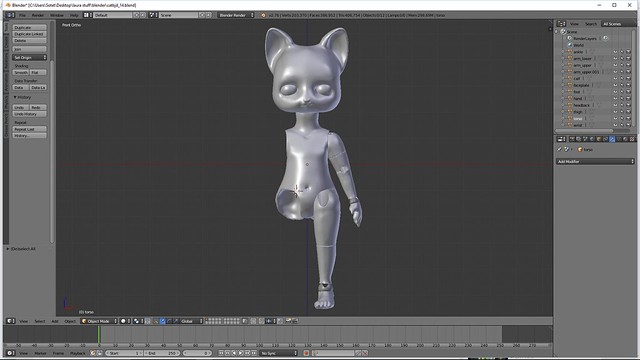Click the OpenGL render animation icon

[x=295, y=321]
